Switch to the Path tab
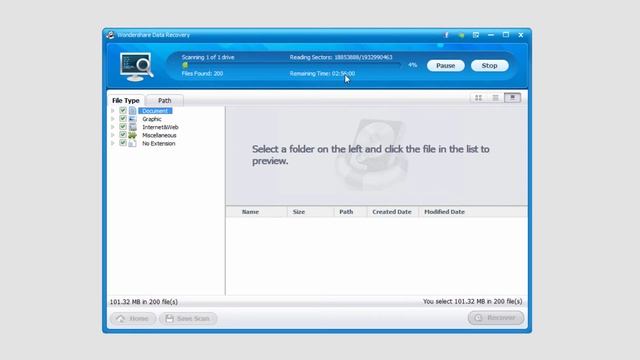The width and height of the screenshot is (640, 360). coord(164,100)
